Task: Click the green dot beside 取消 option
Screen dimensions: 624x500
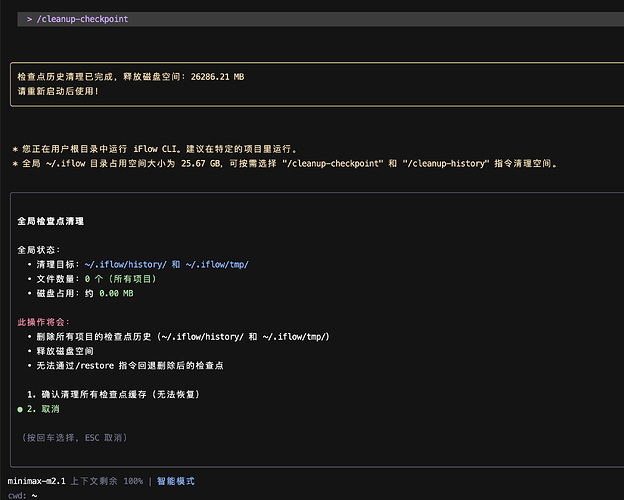Action: click(x=20, y=409)
